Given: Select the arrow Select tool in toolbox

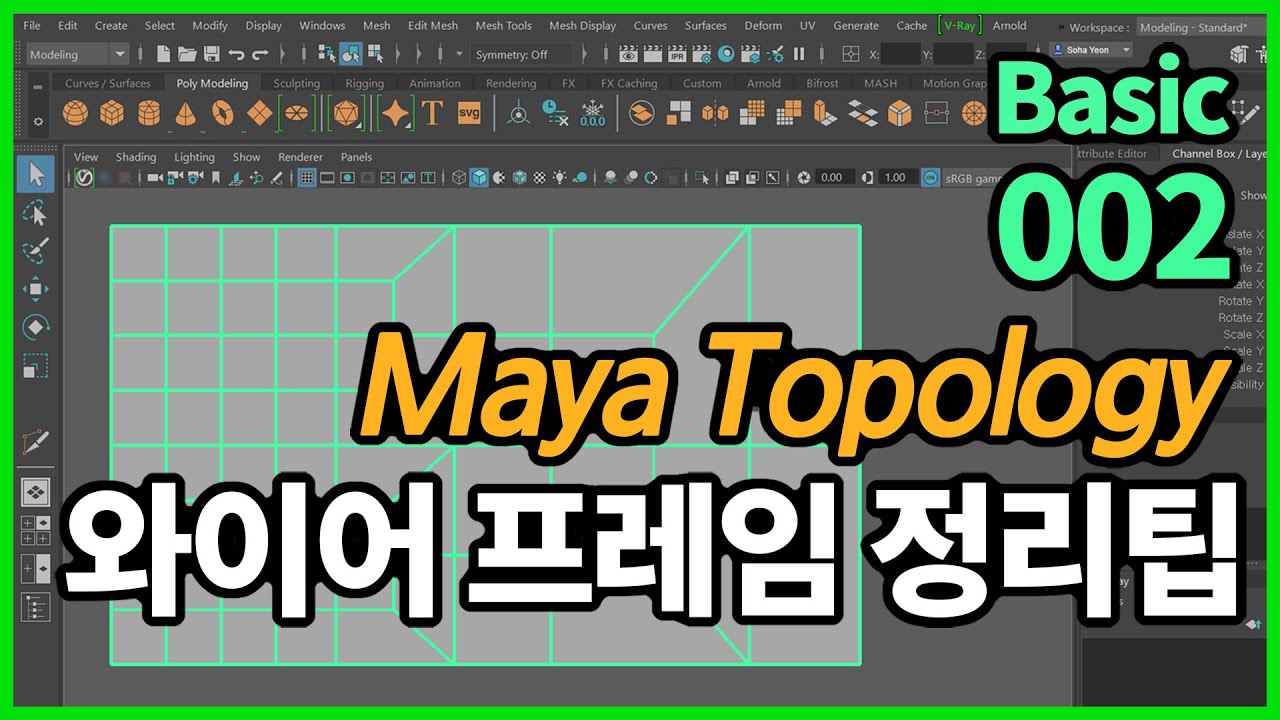Looking at the screenshot, I should (x=36, y=175).
